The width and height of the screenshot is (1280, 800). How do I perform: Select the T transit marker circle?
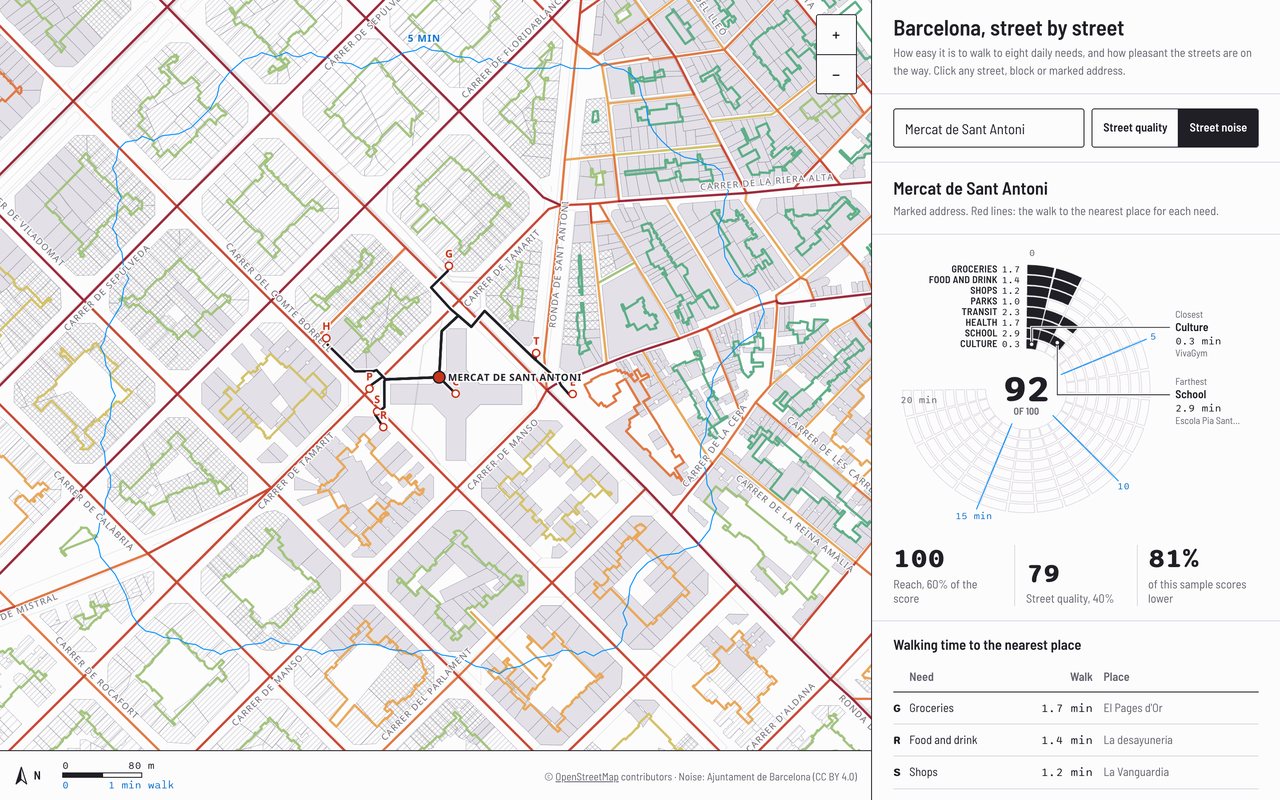[536, 353]
